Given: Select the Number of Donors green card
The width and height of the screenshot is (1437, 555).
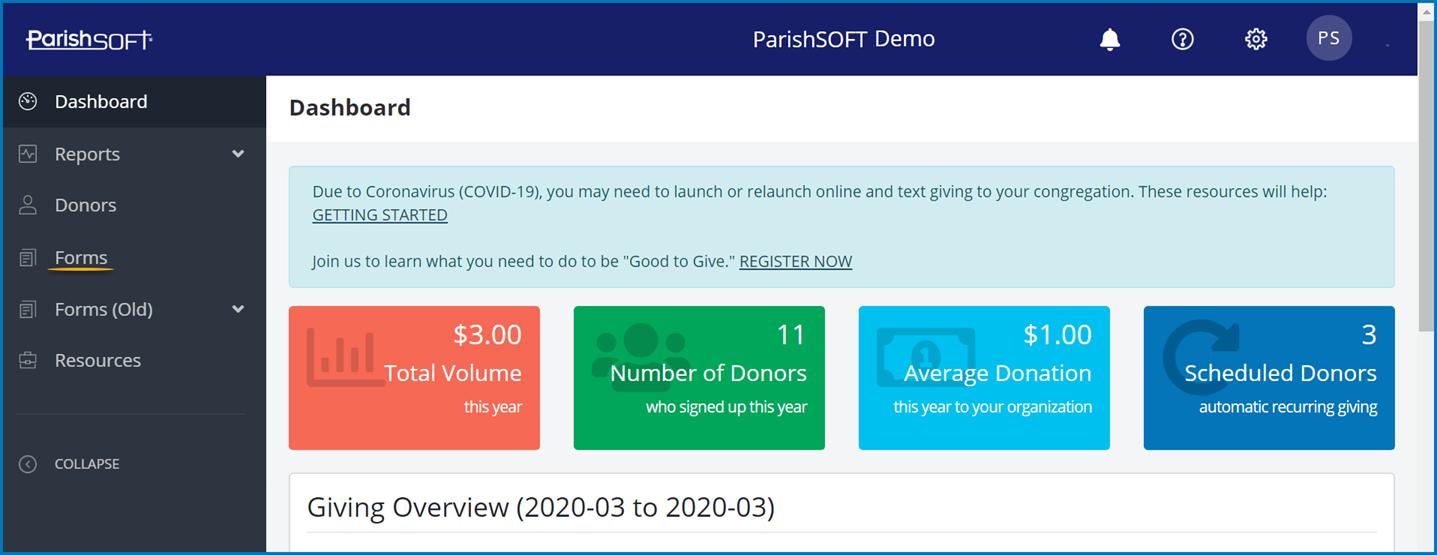Looking at the screenshot, I should [x=699, y=378].
